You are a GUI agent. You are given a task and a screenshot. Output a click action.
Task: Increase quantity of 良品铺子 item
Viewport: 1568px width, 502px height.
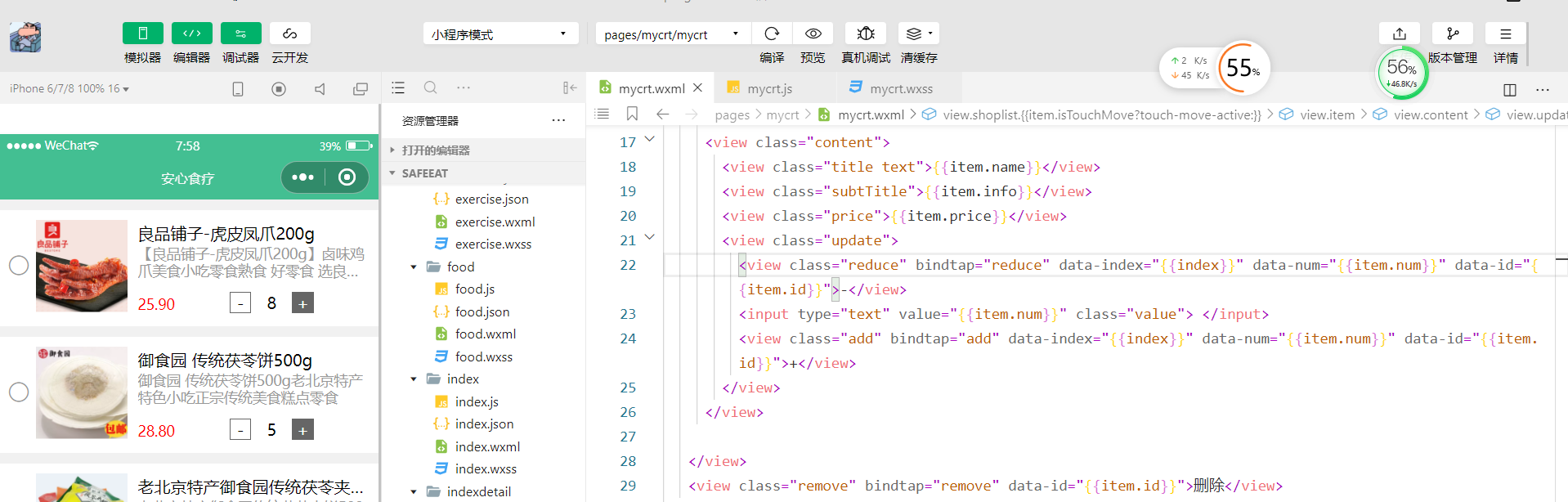(x=302, y=303)
